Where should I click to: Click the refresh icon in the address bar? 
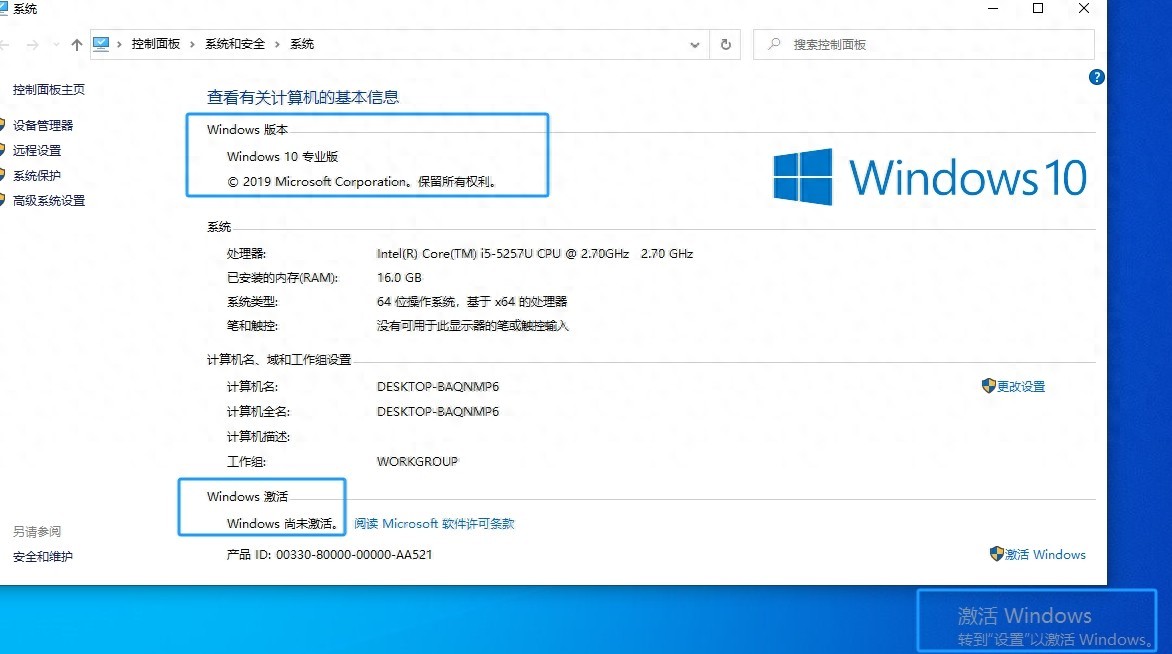point(725,44)
